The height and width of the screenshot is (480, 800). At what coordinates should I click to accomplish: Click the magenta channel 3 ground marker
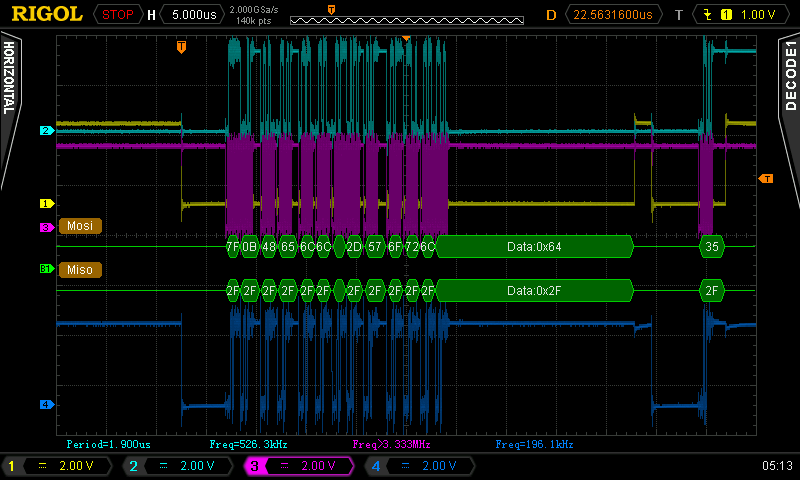(x=46, y=227)
